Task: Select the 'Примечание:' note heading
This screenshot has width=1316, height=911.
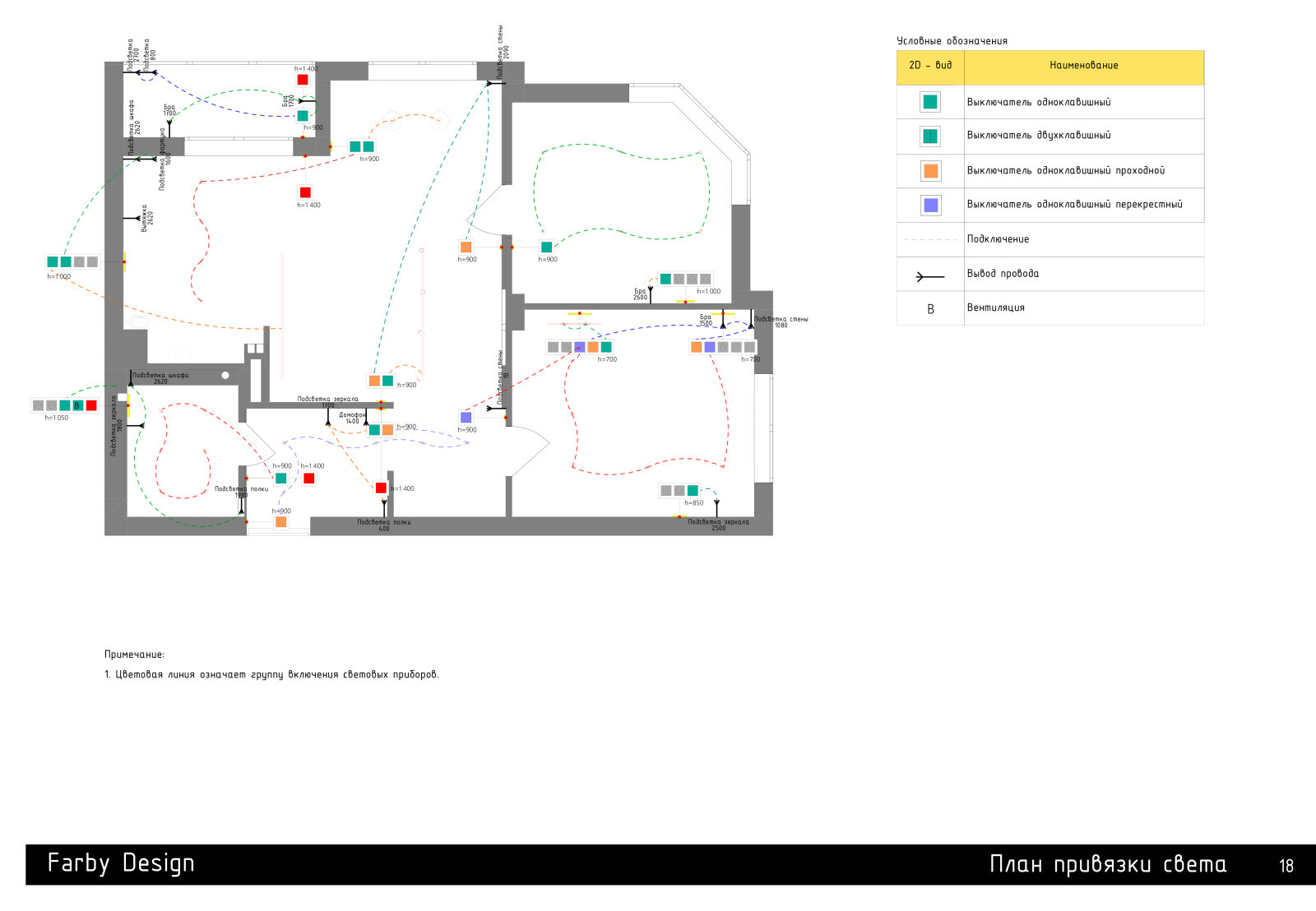Action: point(134,654)
